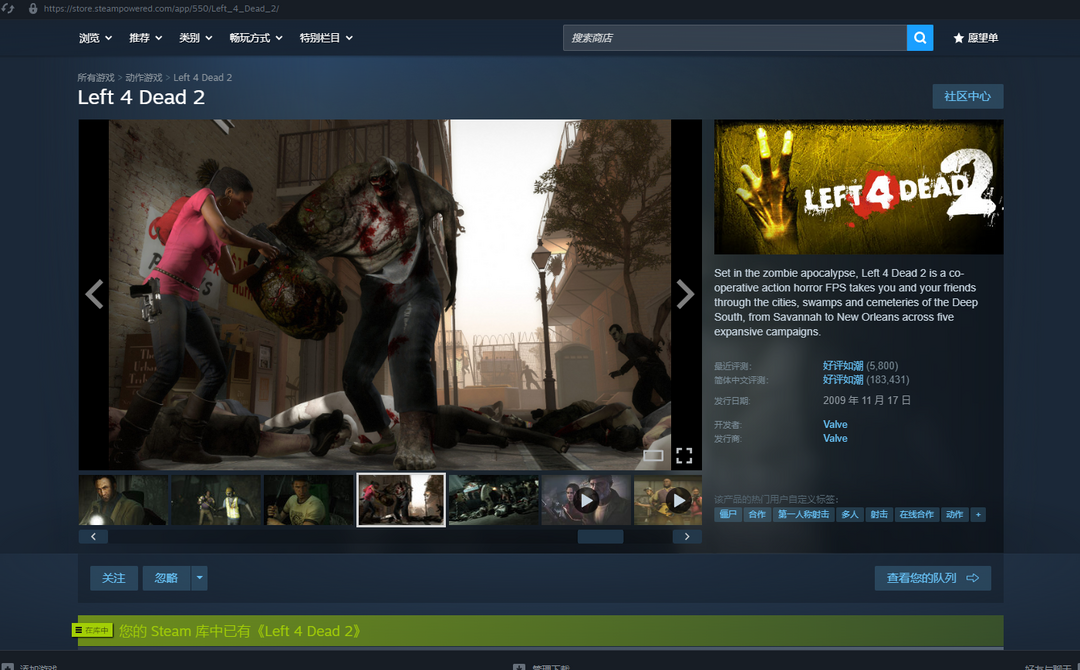Select the 在线合作 tag
Image resolution: width=1080 pixels, height=670 pixels.
[917, 514]
